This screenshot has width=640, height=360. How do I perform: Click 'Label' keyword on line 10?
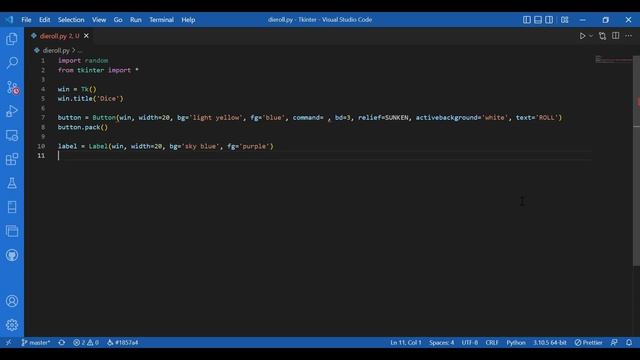(98, 146)
